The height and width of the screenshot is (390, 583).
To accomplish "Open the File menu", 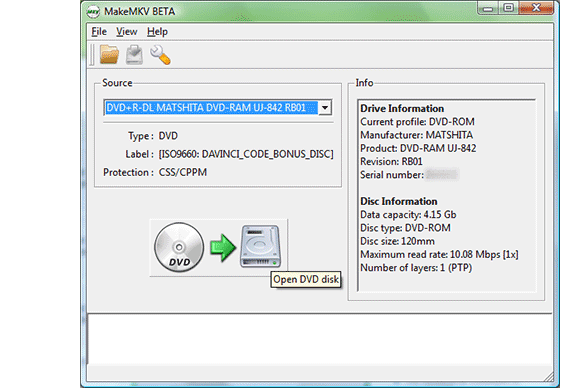I will 99,32.
